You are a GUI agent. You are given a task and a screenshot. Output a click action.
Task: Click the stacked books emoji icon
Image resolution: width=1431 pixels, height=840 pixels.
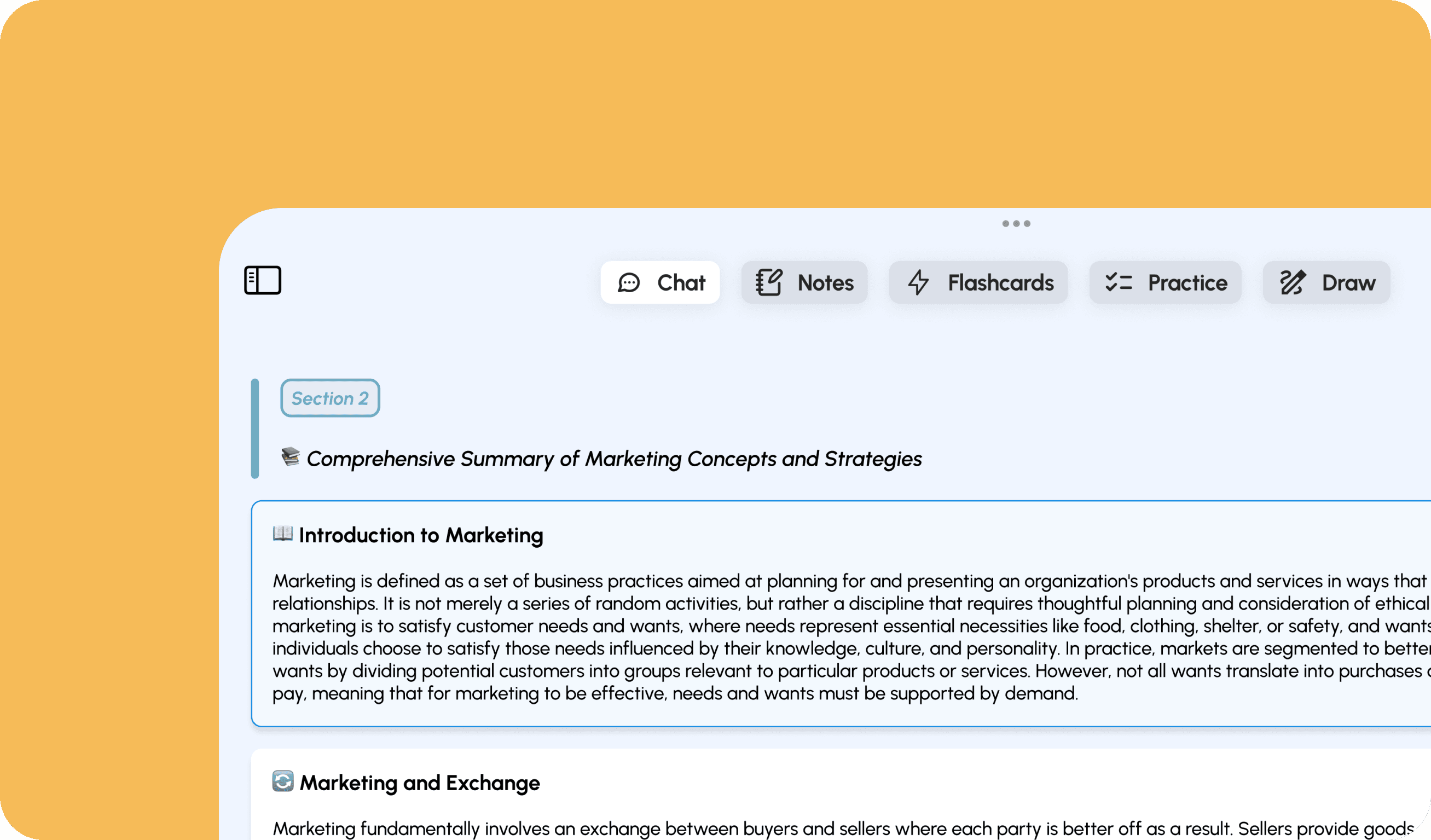click(290, 456)
